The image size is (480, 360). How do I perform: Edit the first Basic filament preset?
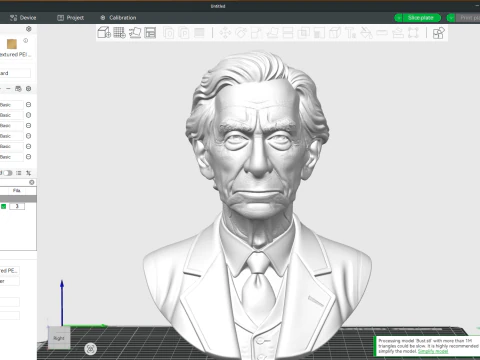[29, 105]
